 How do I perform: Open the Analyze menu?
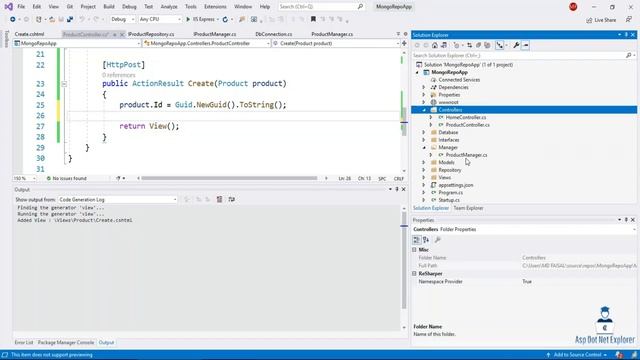(169, 7)
